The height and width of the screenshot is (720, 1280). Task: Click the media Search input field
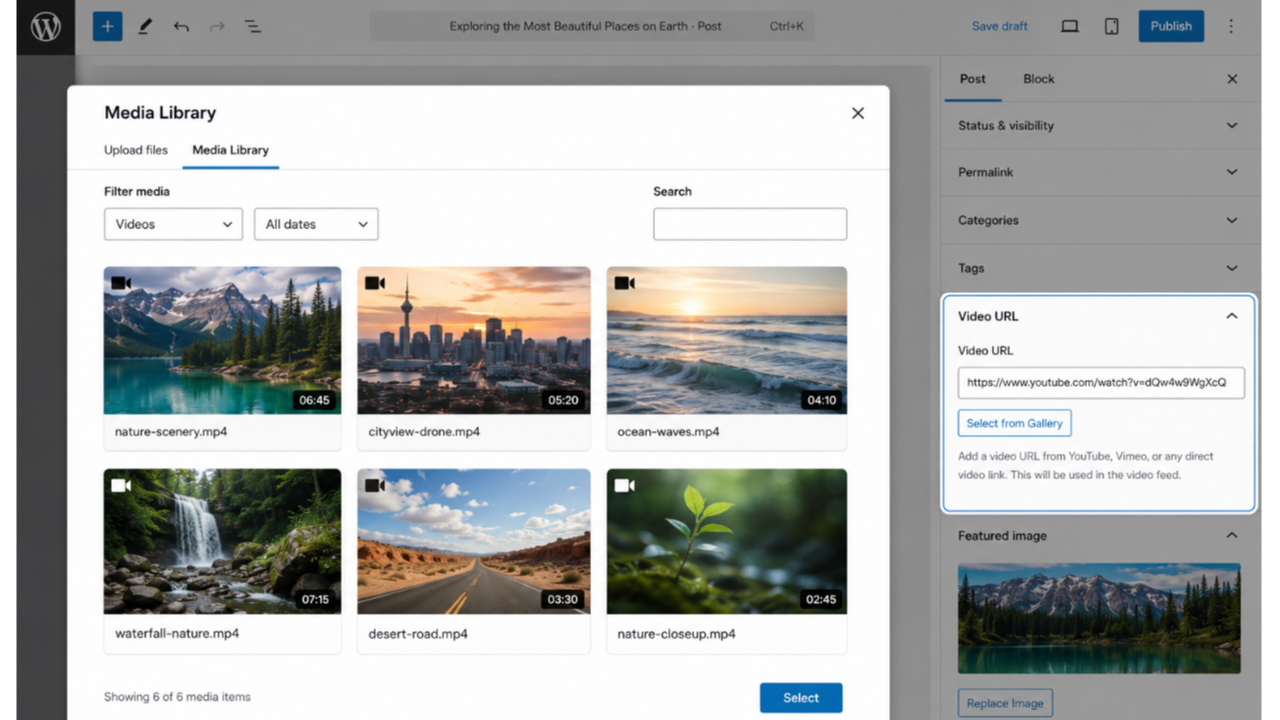[x=750, y=224]
